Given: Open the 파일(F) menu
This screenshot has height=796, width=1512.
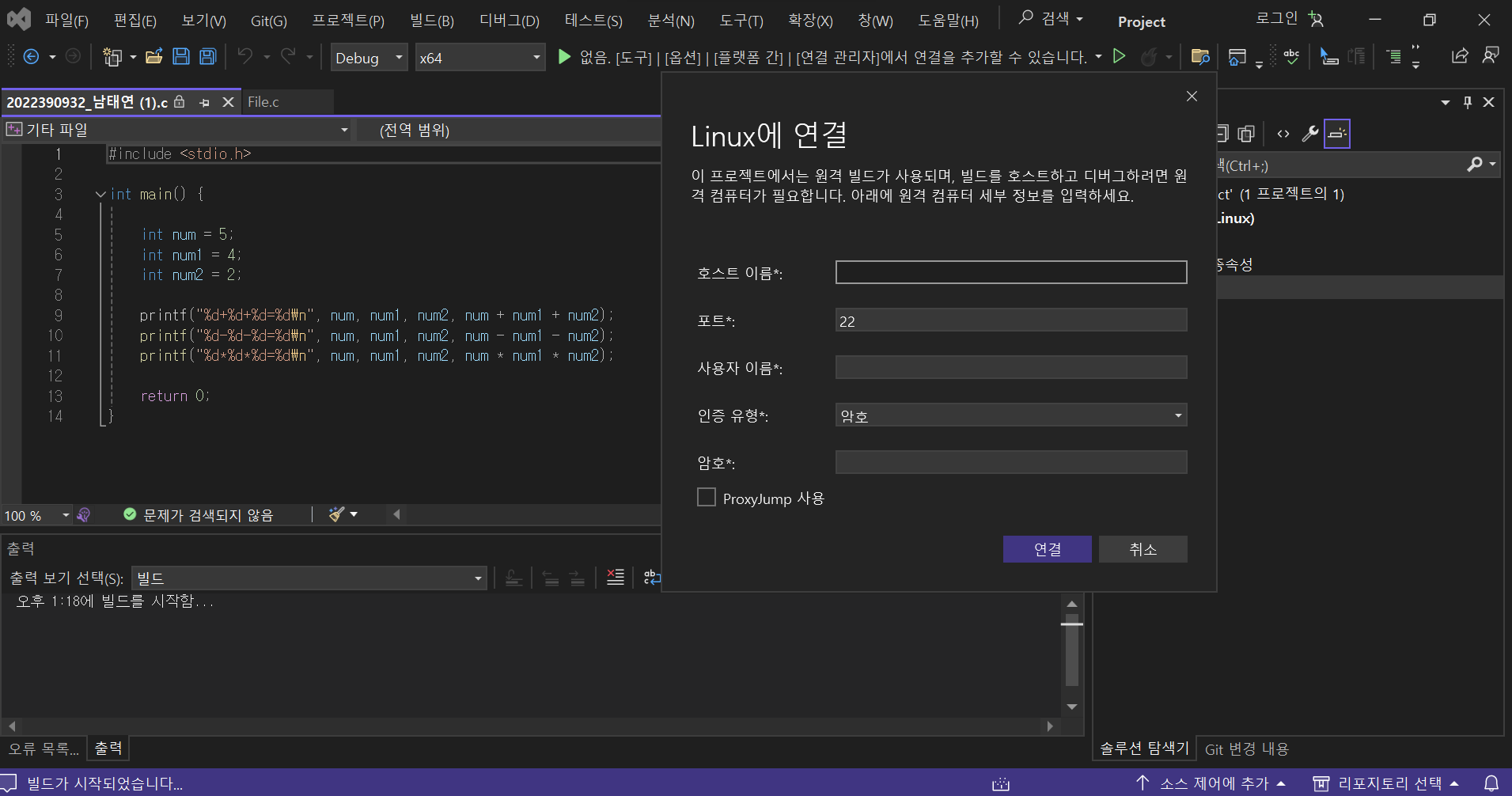Looking at the screenshot, I should pyautogui.click(x=66, y=20).
